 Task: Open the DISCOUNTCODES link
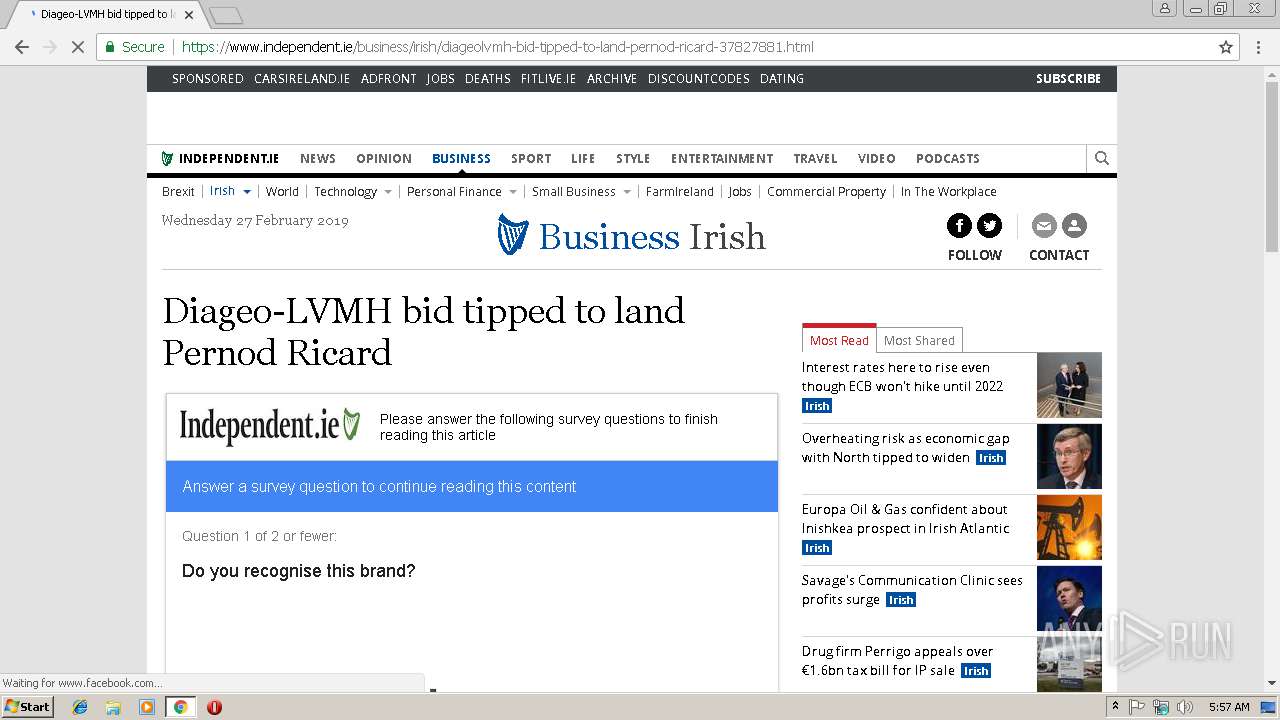699,78
